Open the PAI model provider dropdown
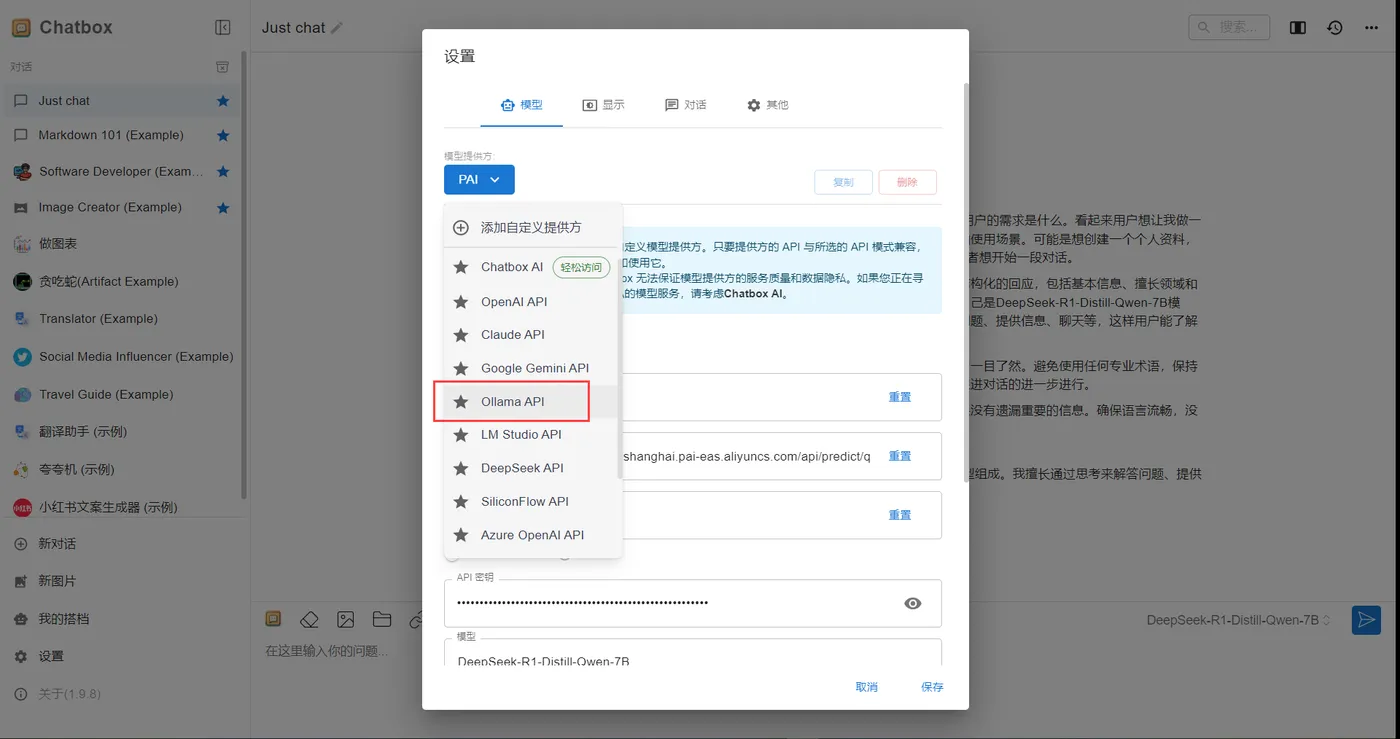 click(x=479, y=180)
